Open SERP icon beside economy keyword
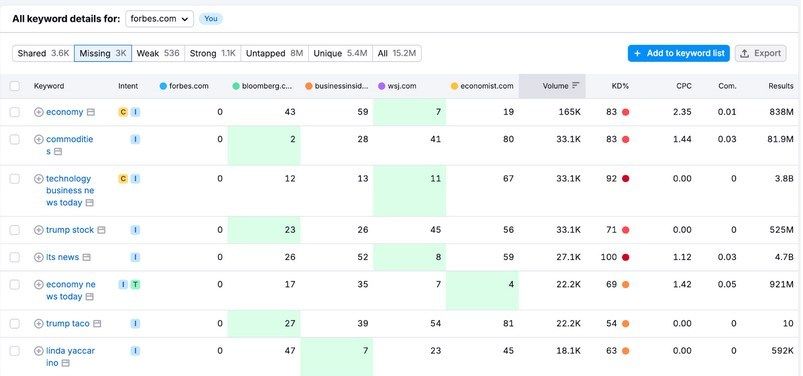This screenshot has width=803, height=376. 91,112
